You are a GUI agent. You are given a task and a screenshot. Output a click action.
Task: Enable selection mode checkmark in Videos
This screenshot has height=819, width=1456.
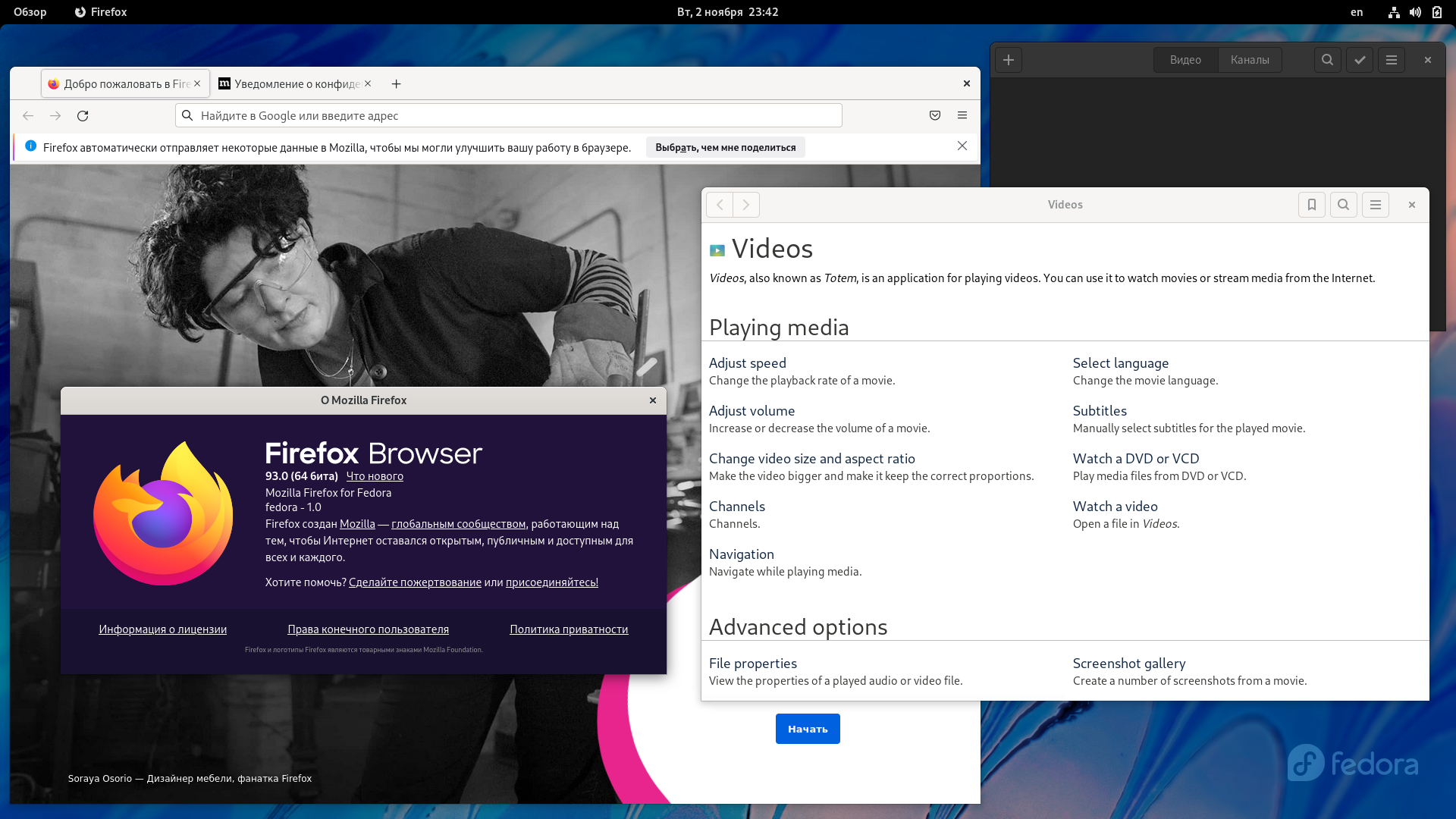pos(1360,60)
